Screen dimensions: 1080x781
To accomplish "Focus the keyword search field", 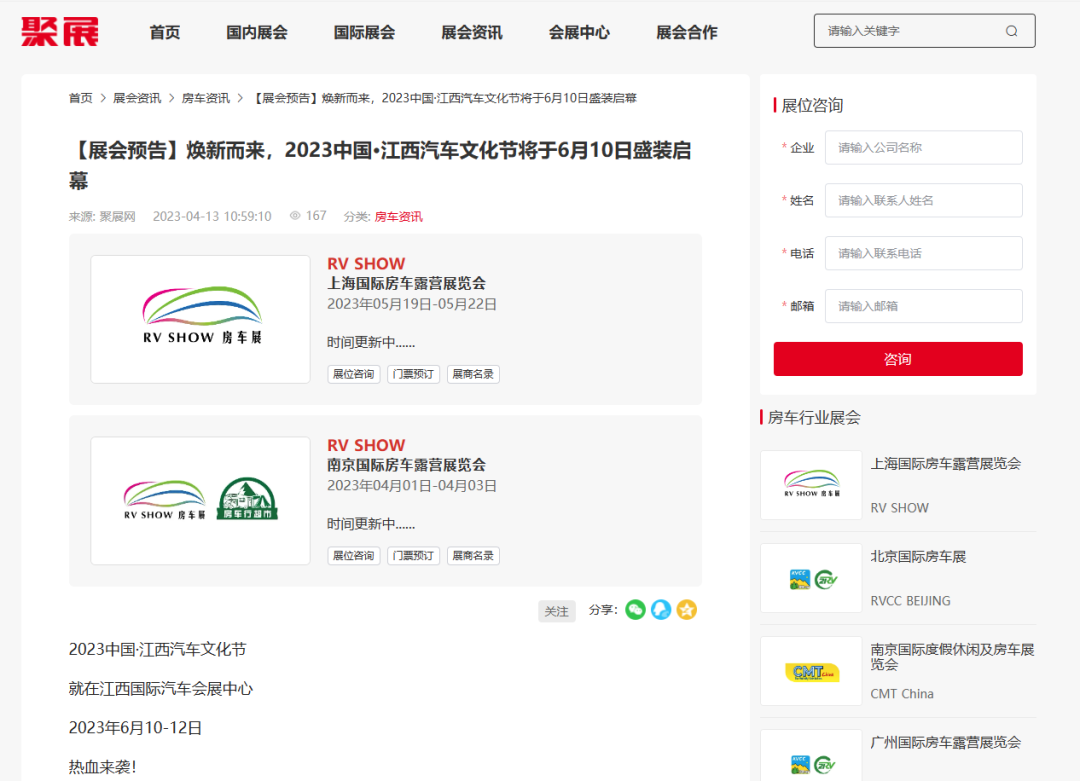I will pyautogui.click(x=924, y=31).
